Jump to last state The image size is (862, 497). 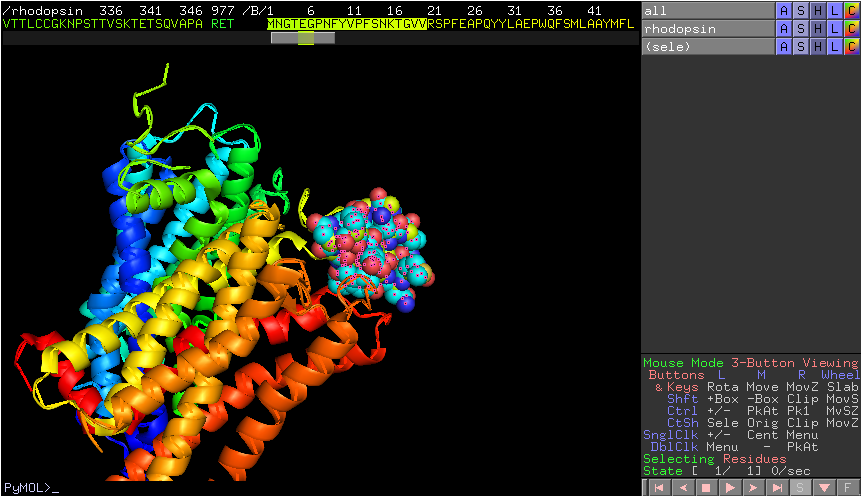point(777,488)
